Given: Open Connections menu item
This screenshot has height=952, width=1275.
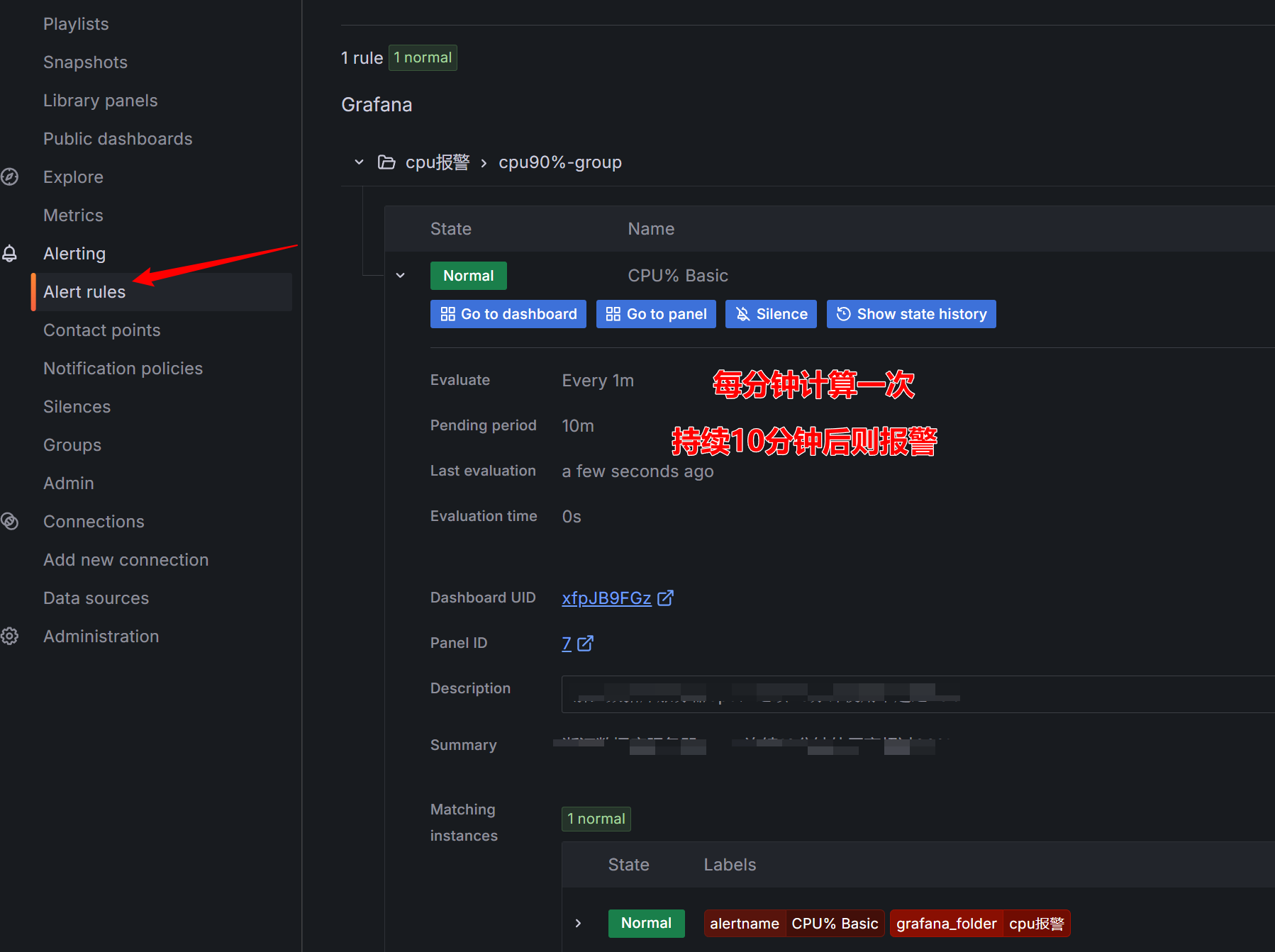Looking at the screenshot, I should (94, 521).
